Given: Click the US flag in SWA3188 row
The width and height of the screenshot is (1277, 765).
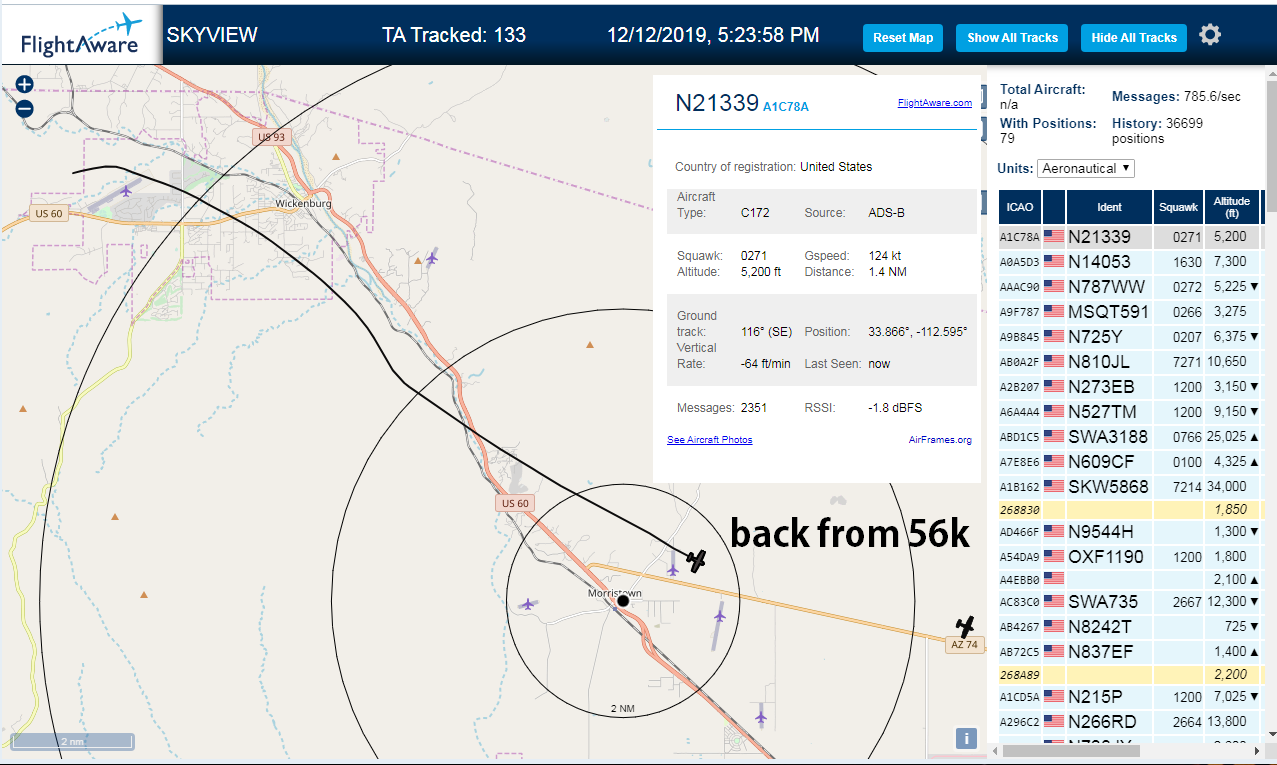Looking at the screenshot, I should click(1054, 437).
